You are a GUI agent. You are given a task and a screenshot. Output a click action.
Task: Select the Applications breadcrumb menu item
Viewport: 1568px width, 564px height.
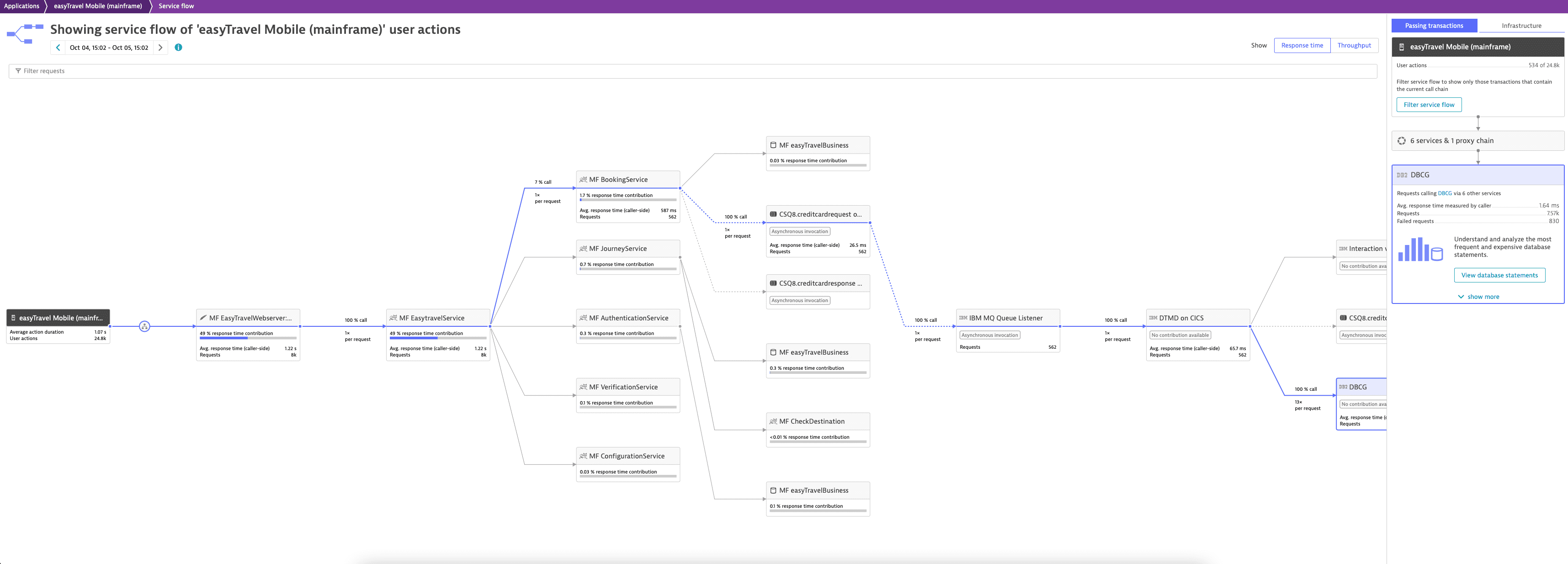pos(23,6)
